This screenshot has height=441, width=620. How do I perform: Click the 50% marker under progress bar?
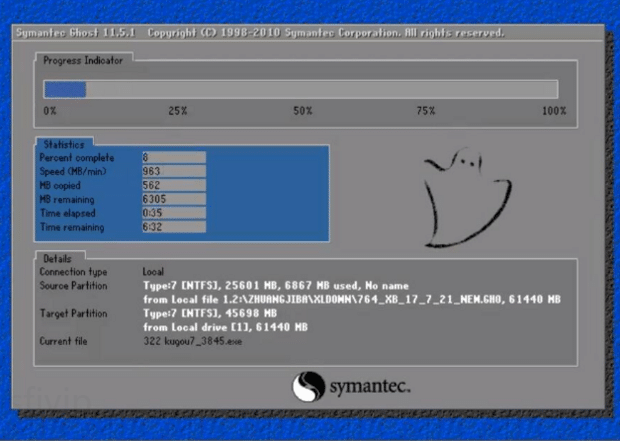tap(302, 111)
